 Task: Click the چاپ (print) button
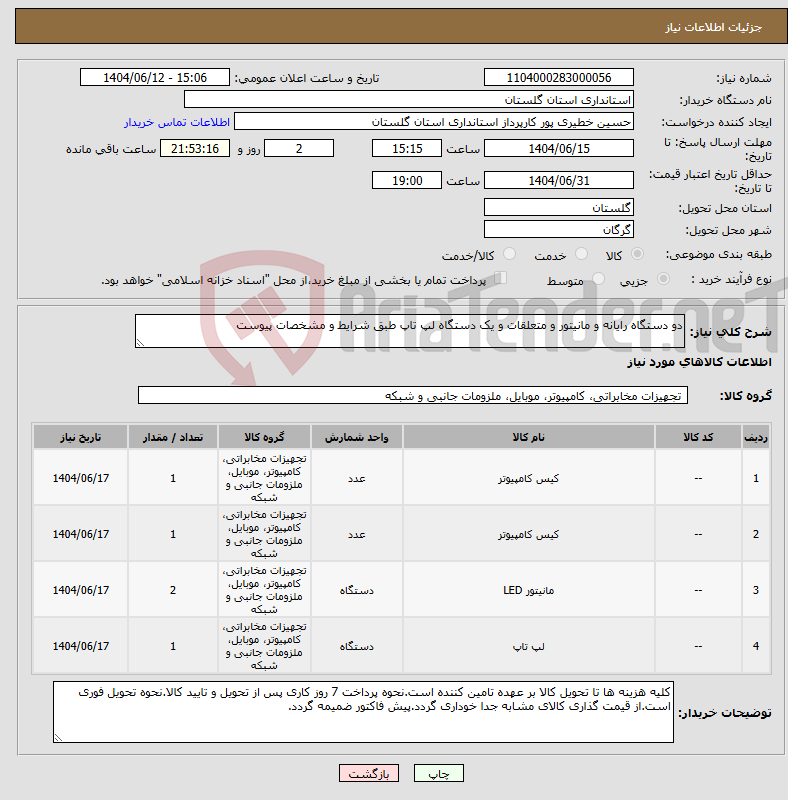click(x=438, y=773)
